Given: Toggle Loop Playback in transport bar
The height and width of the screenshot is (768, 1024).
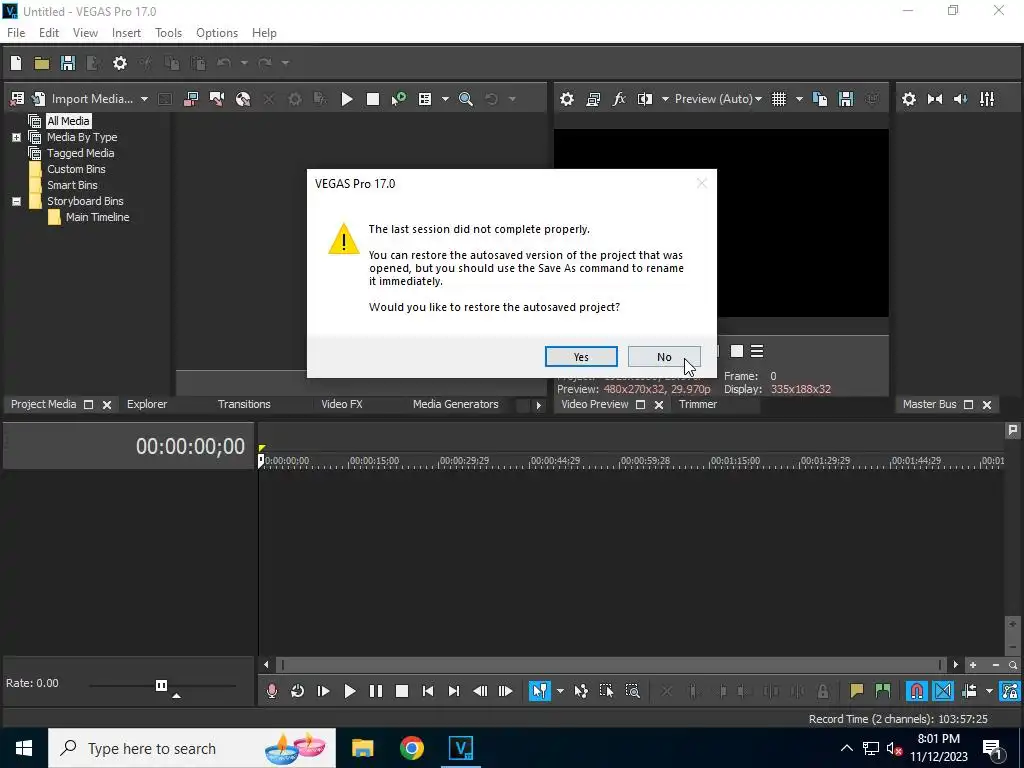Looking at the screenshot, I should coord(298,691).
